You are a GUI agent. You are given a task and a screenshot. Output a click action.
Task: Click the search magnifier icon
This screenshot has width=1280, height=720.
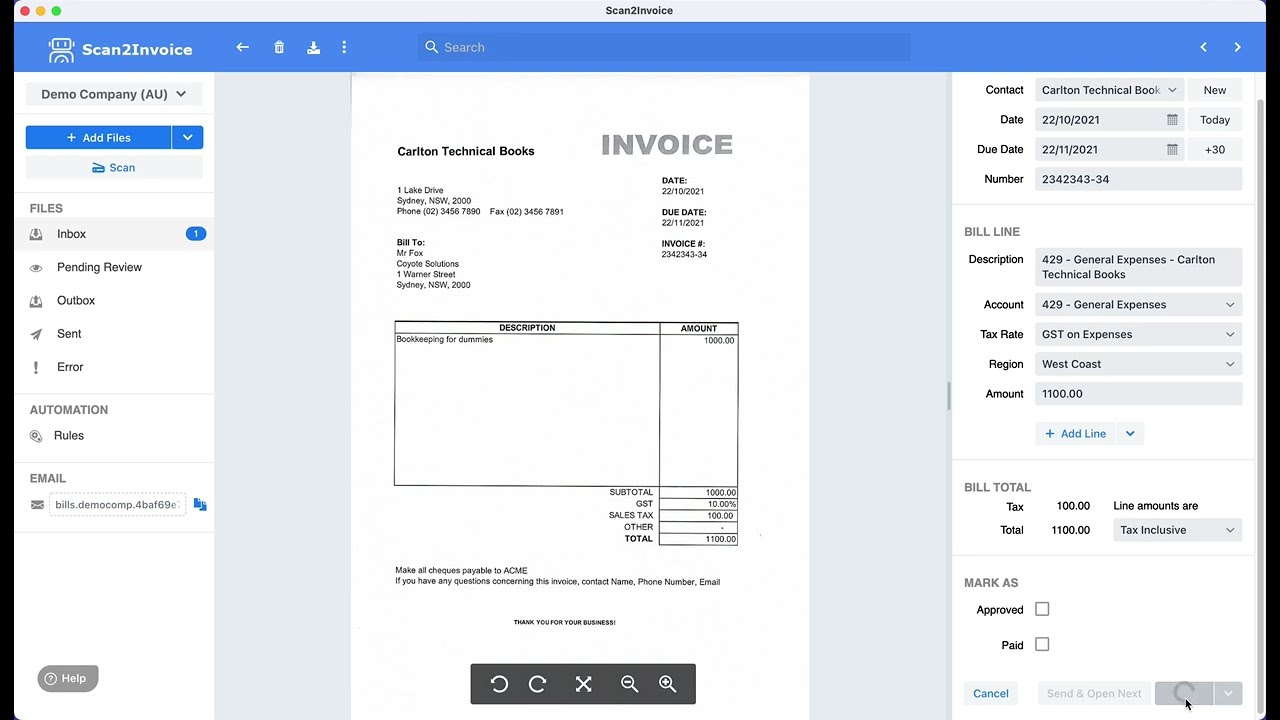(x=431, y=47)
